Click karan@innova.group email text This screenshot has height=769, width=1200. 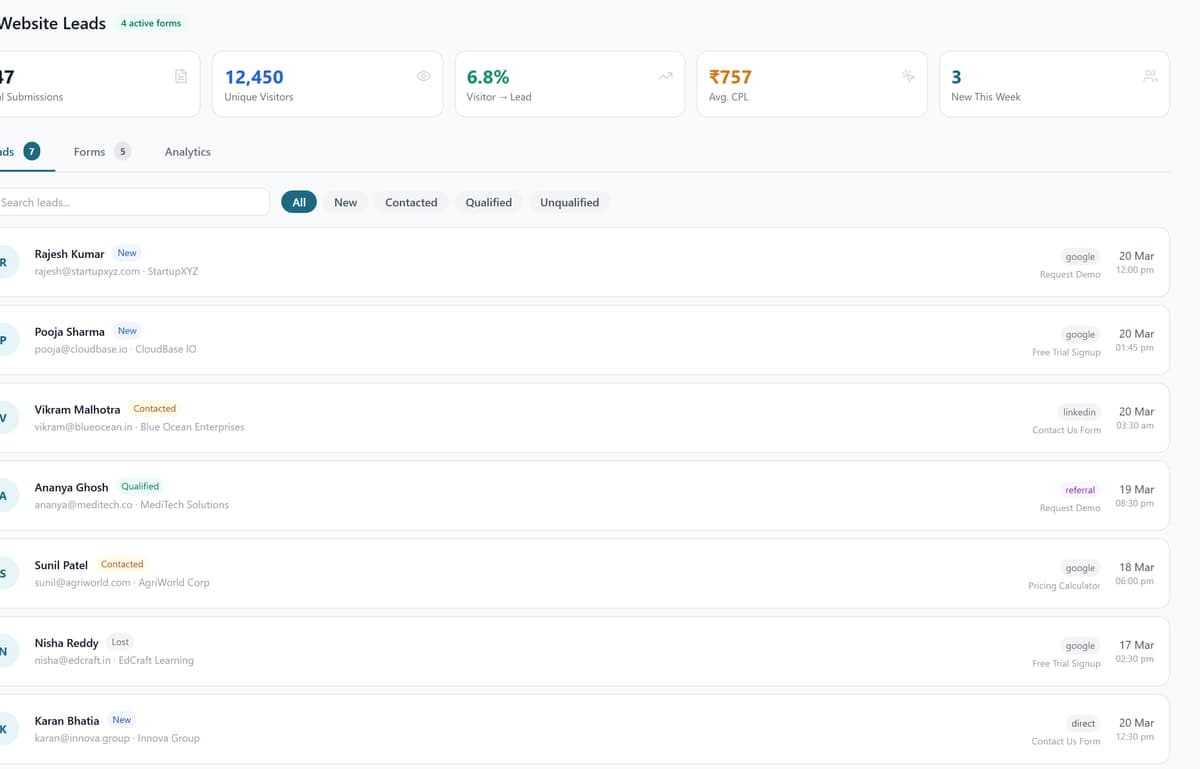point(82,740)
